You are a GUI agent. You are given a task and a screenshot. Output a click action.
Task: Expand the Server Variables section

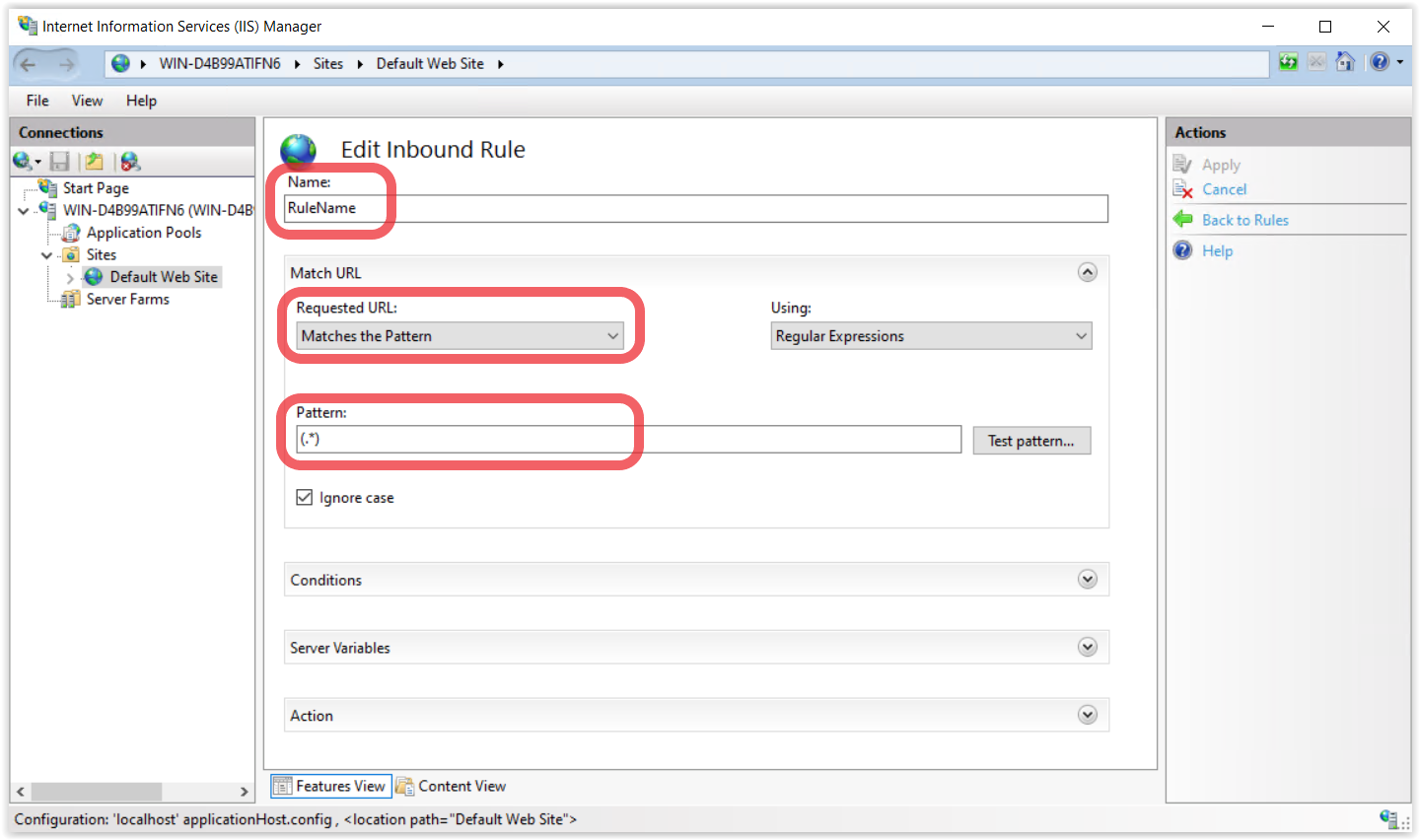[x=1088, y=647]
